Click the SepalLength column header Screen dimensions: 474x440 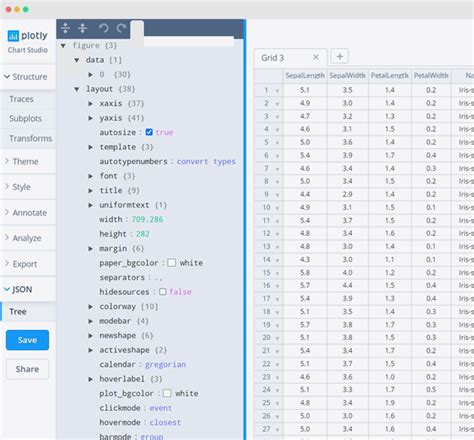click(305, 76)
